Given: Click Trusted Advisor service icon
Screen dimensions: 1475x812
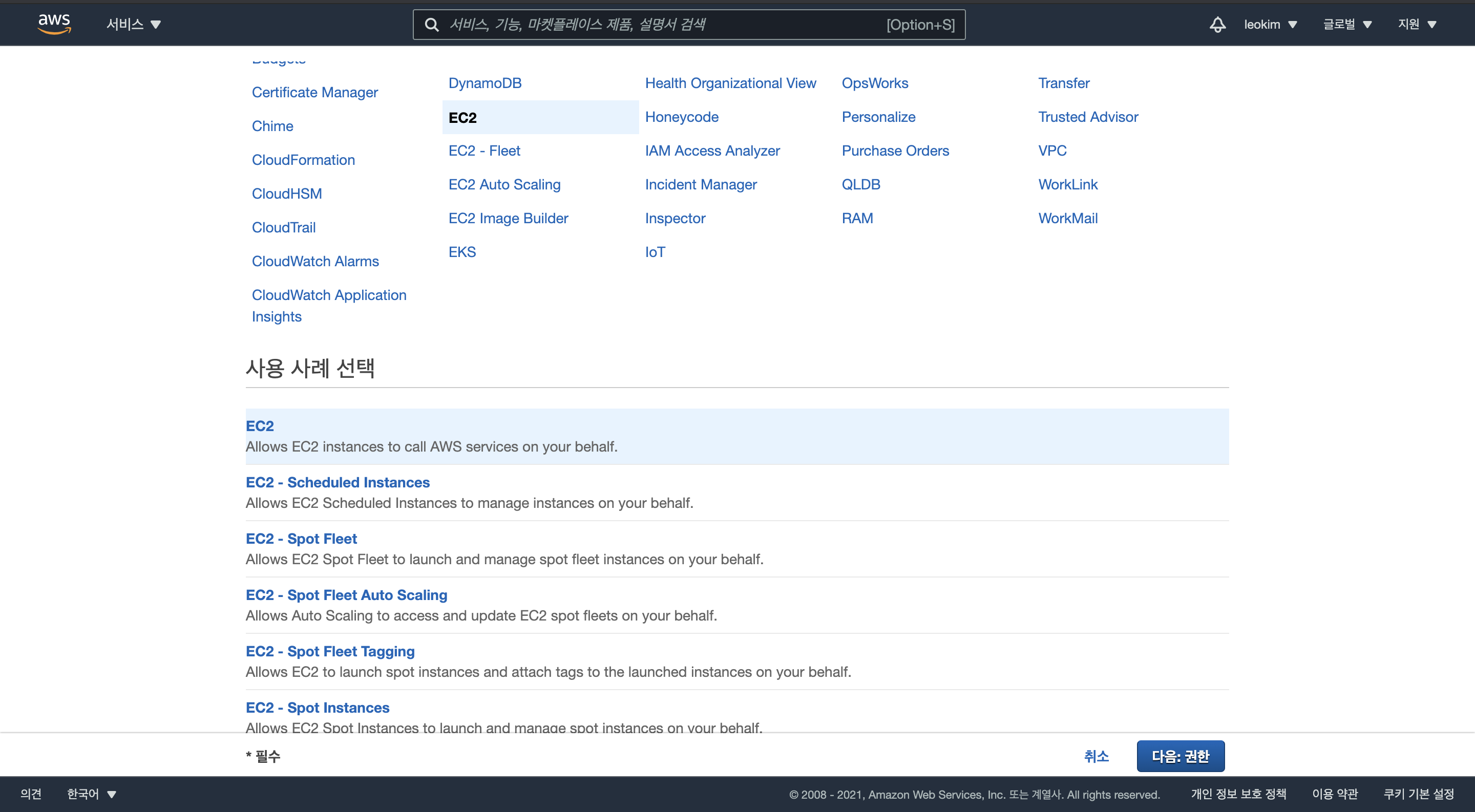Looking at the screenshot, I should click(x=1088, y=116).
